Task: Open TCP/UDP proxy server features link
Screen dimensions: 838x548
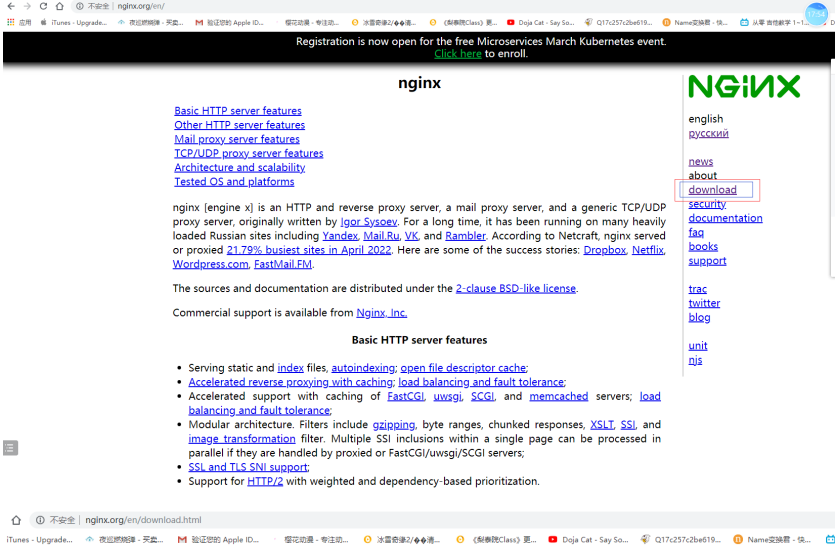Action: pyautogui.click(x=249, y=153)
